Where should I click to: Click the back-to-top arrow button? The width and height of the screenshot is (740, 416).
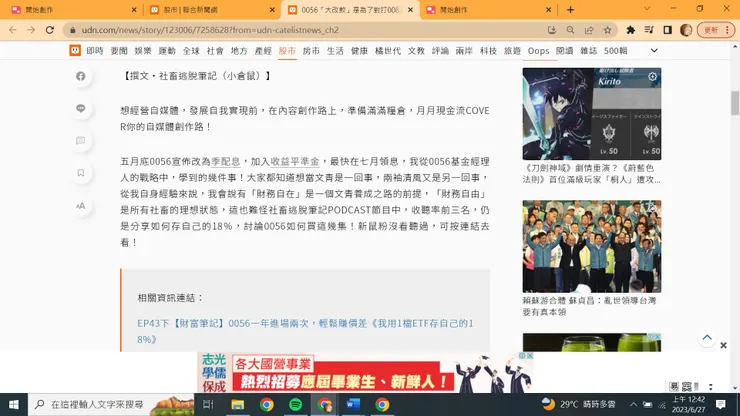tap(706, 337)
